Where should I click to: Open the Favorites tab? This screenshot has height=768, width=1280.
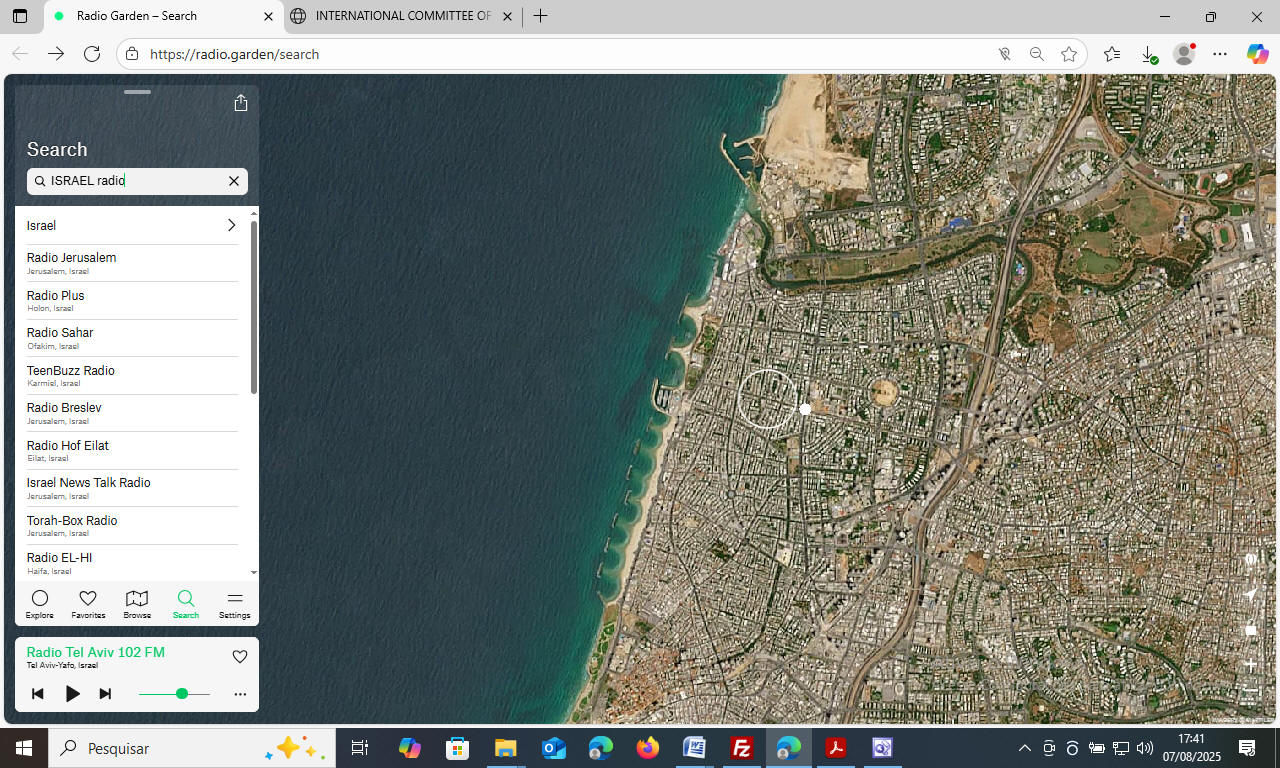(88, 604)
